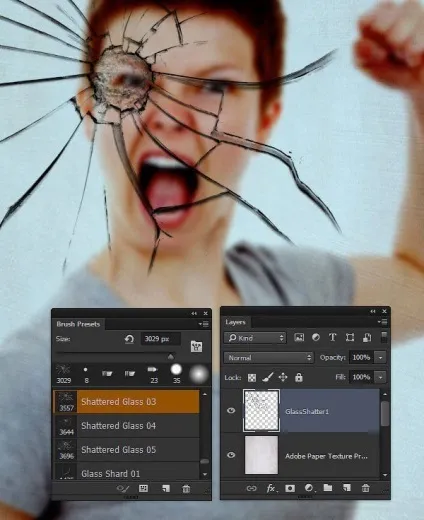Create new fill or adjustment layer
Screen dimensions: 424x520
pos(309,488)
